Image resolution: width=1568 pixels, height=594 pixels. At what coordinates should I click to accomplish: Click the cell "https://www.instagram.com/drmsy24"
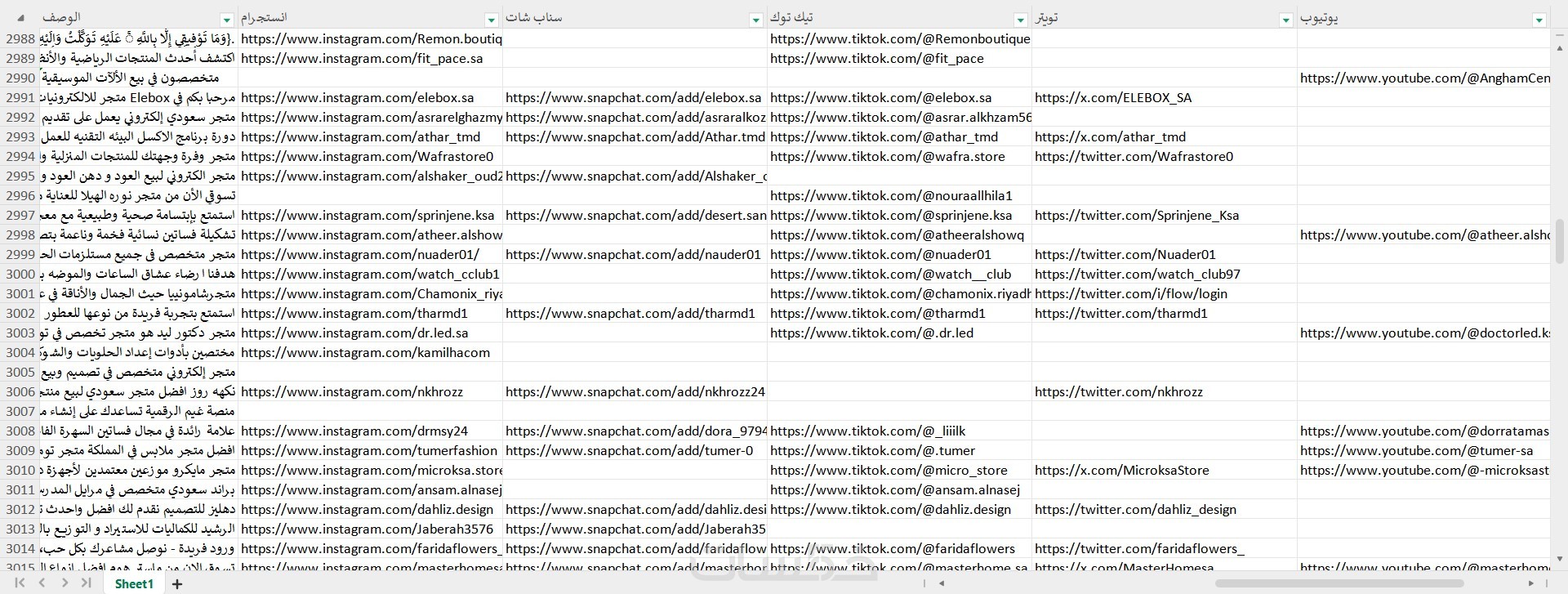[370, 431]
